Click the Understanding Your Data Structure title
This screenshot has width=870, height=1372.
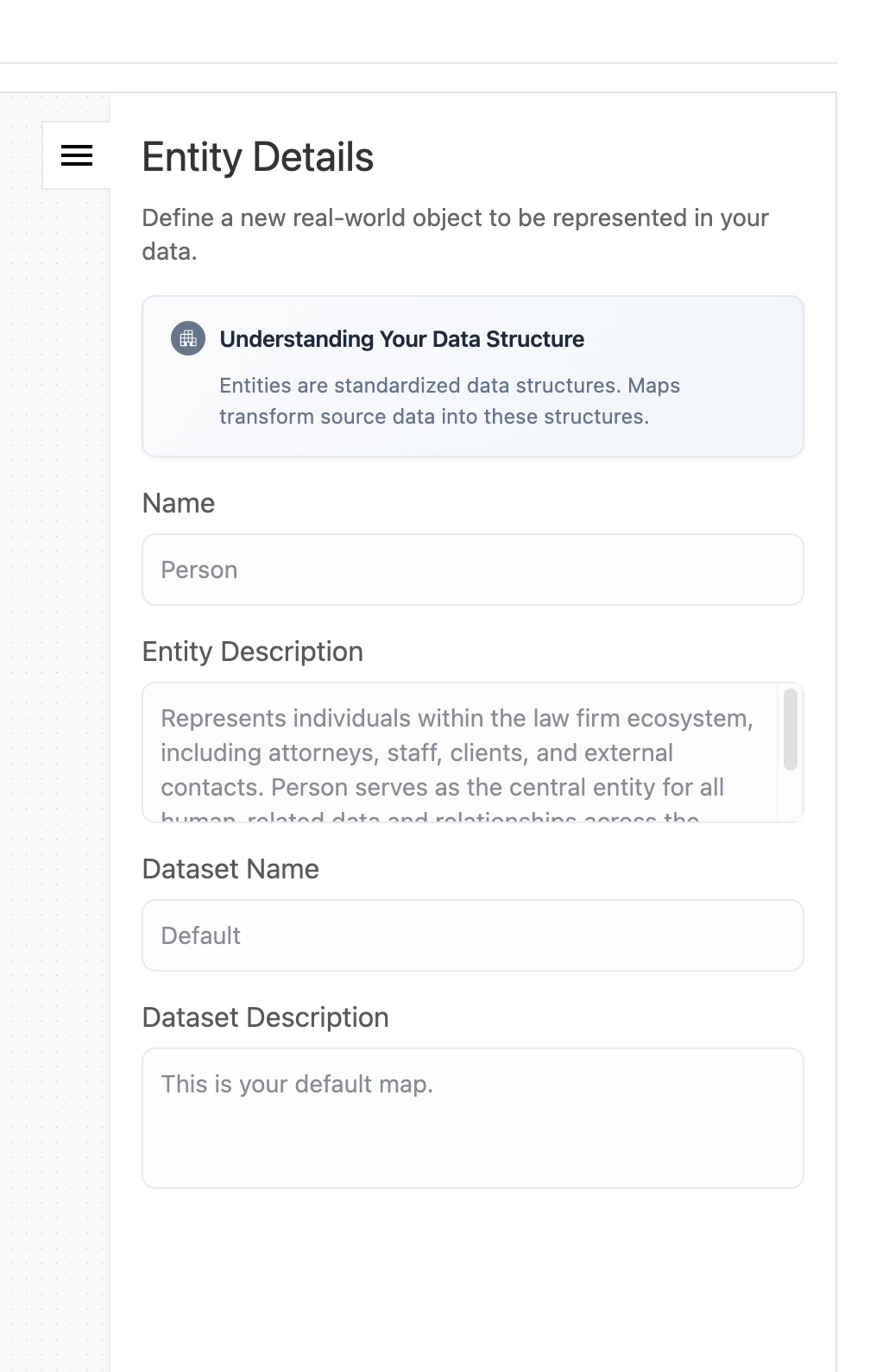click(x=401, y=339)
